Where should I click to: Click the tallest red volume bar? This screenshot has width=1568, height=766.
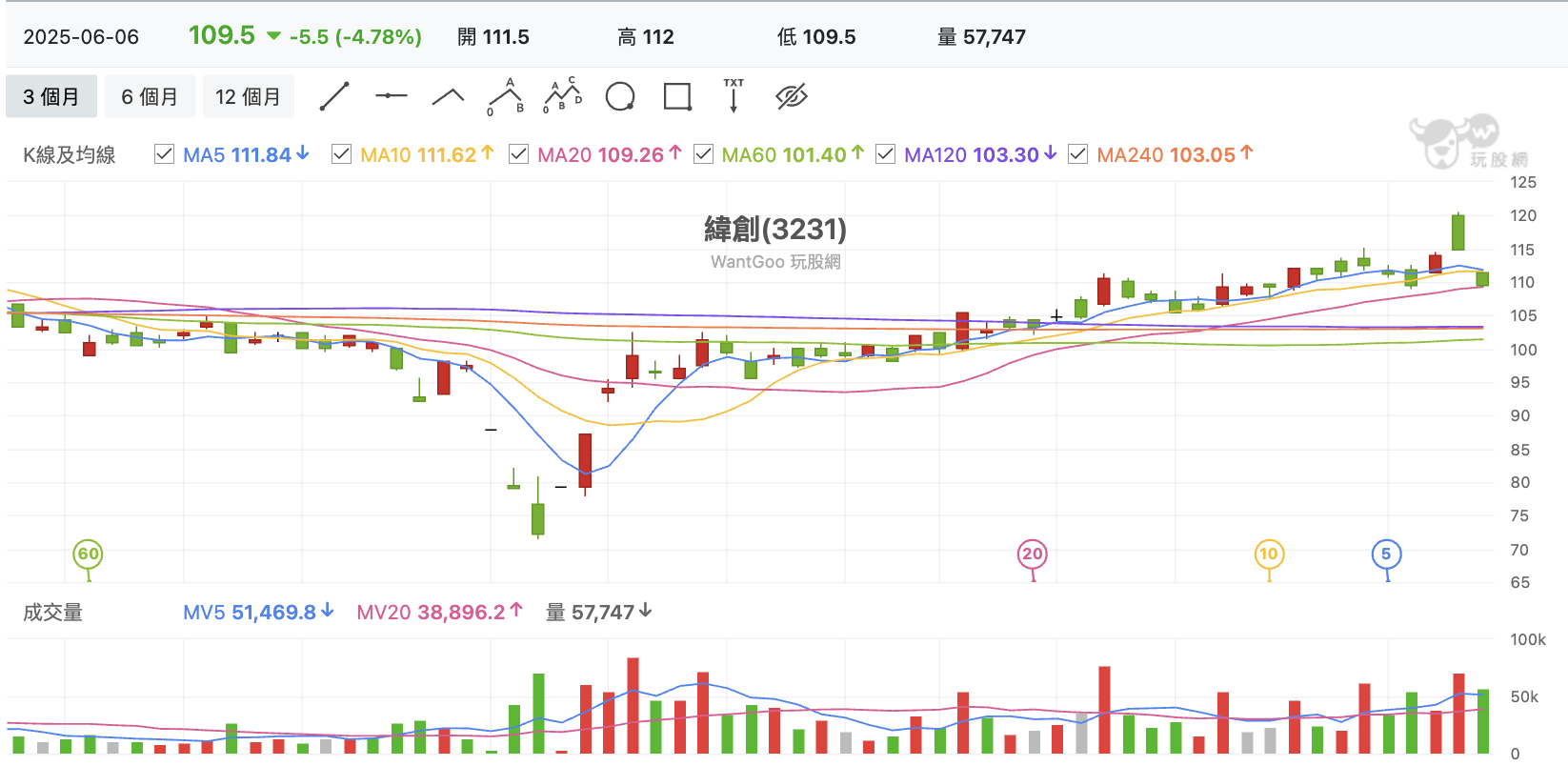click(x=633, y=706)
